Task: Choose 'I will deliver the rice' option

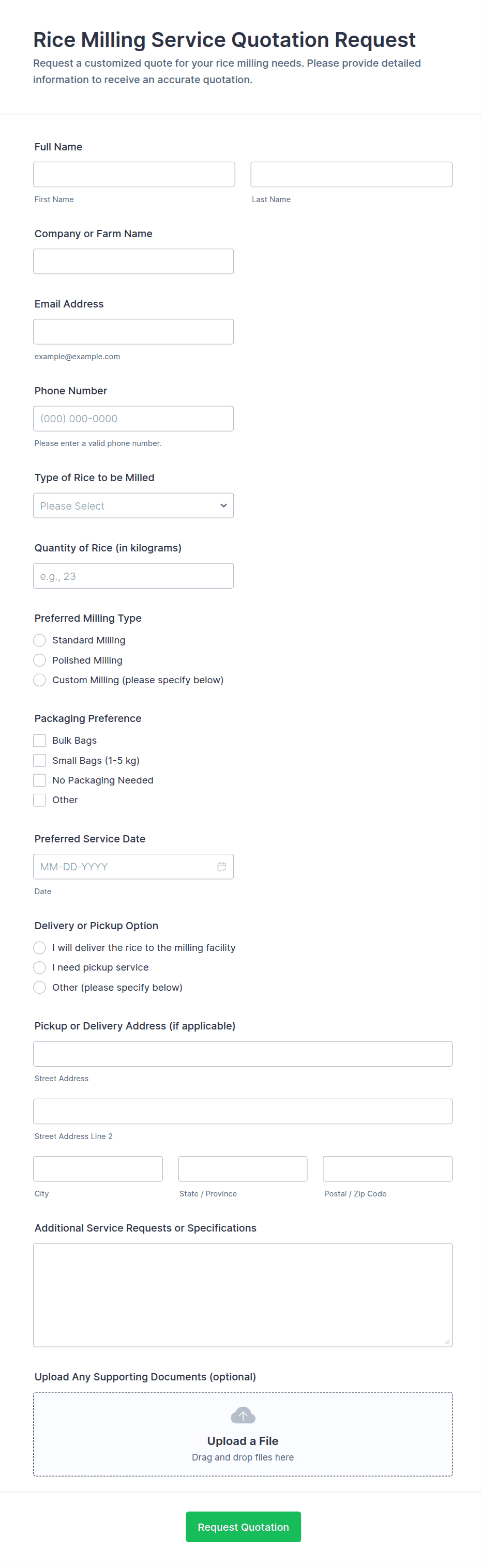Action: click(x=40, y=947)
